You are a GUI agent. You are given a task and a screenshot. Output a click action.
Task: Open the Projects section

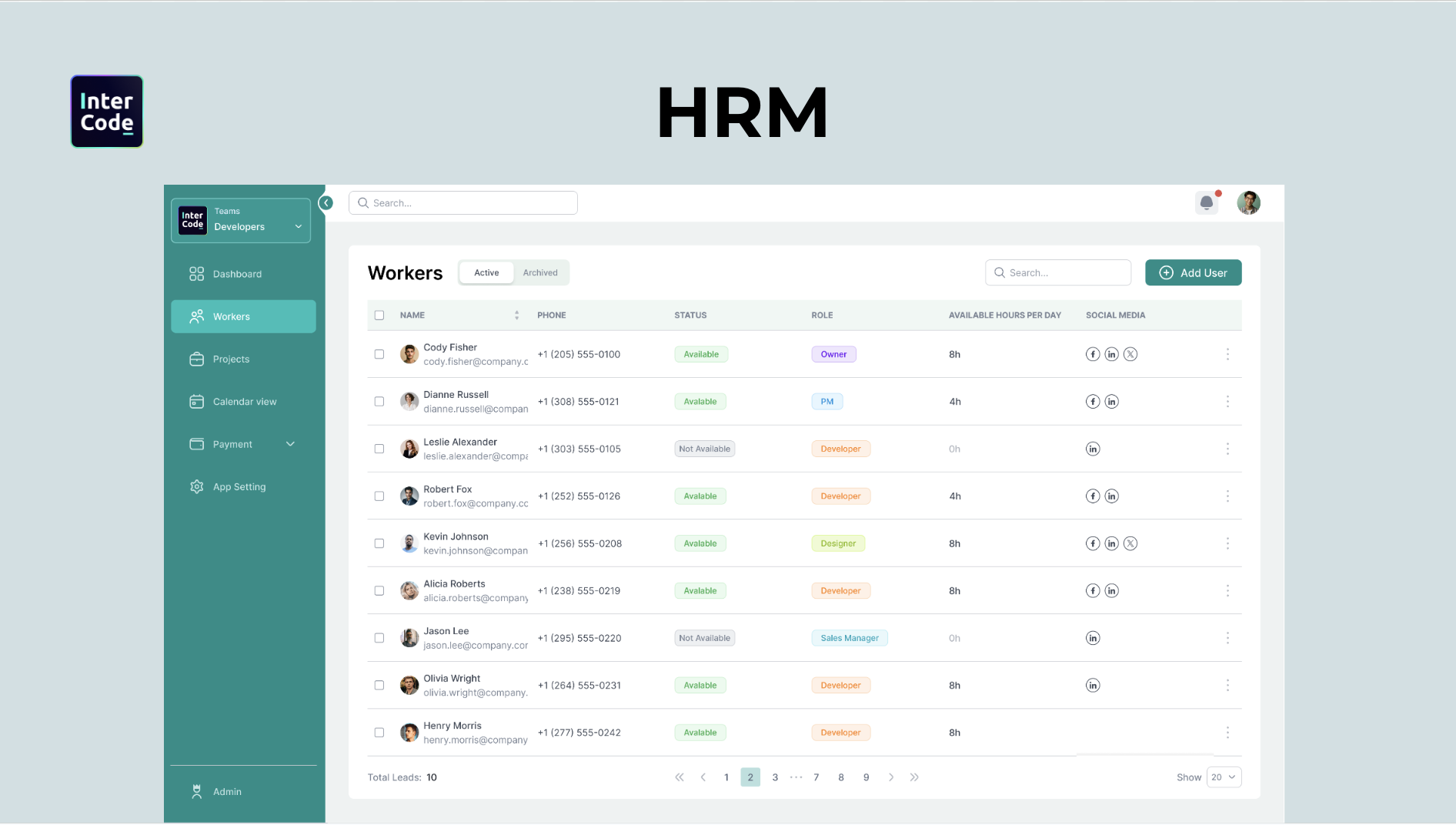click(229, 359)
